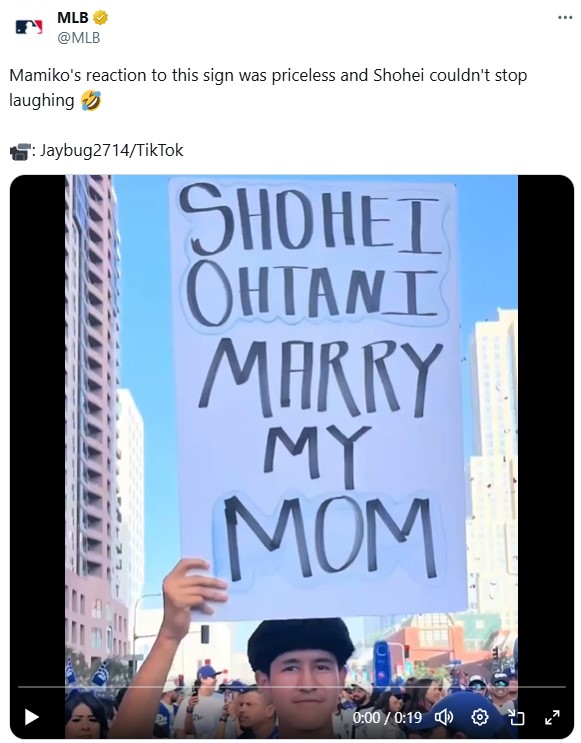Image resolution: width=581 pixels, height=743 pixels.
Task: Click the 0:00 / 0:19 video timestamp
Action: click(387, 717)
